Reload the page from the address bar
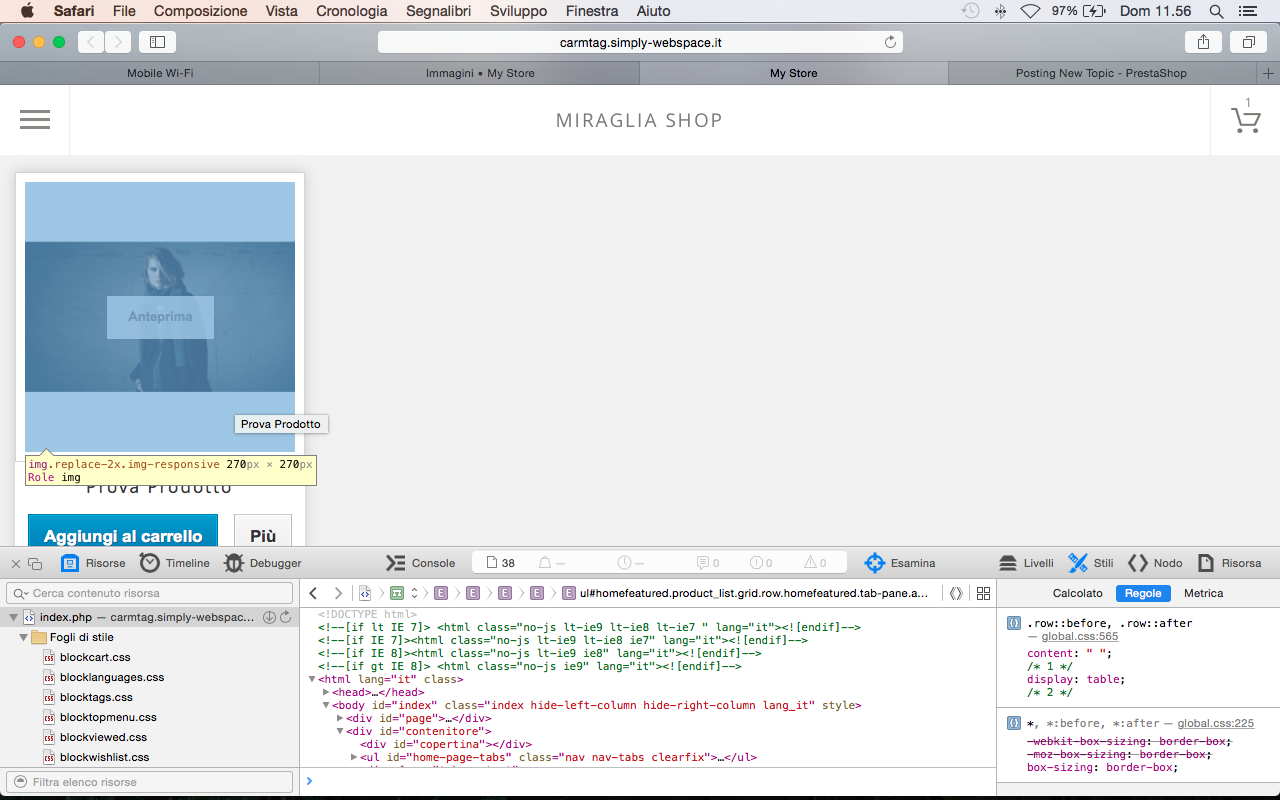Viewport: 1280px width, 800px height. [x=890, y=42]
